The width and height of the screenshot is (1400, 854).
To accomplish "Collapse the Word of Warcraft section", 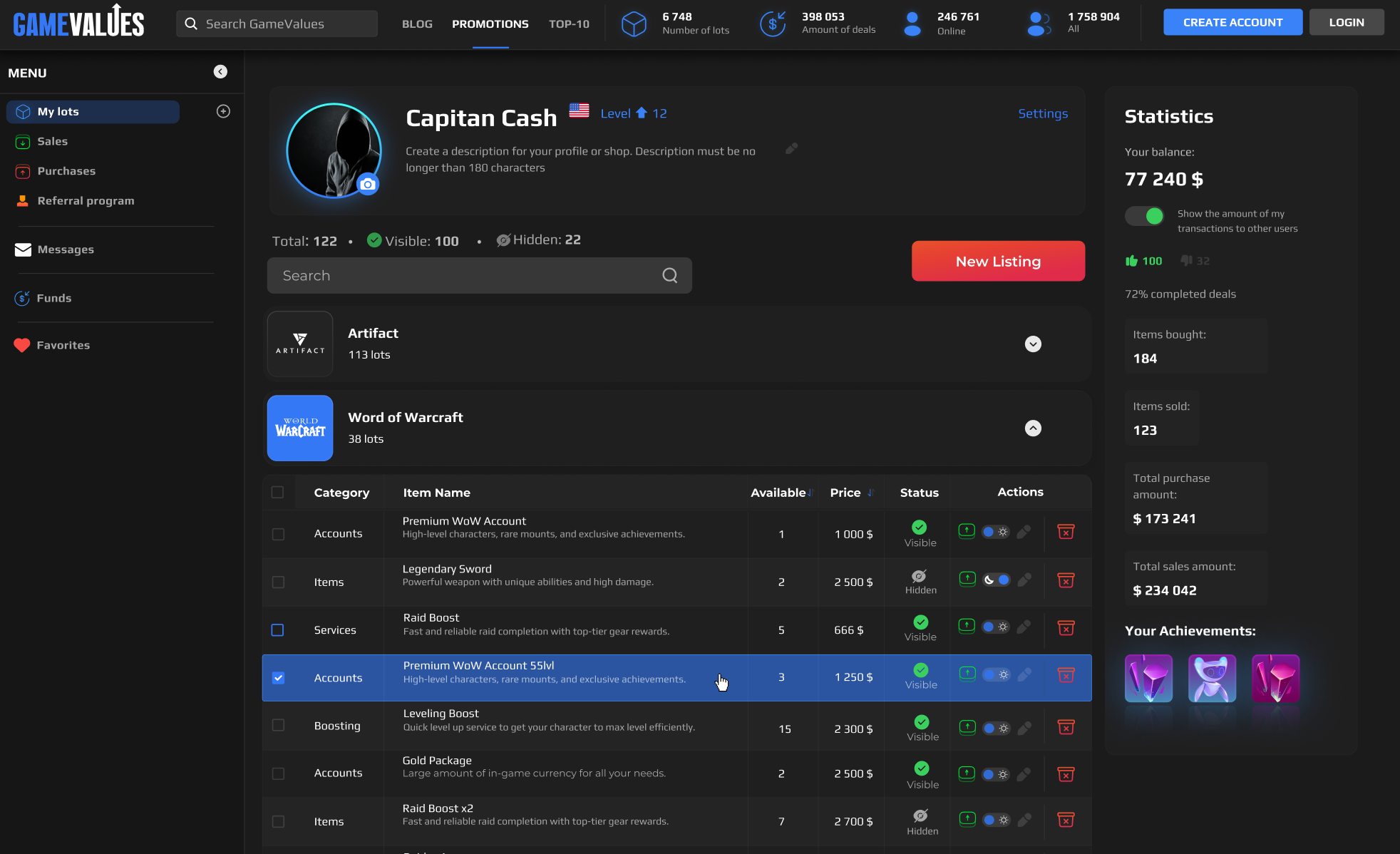I will point(1033,428).
